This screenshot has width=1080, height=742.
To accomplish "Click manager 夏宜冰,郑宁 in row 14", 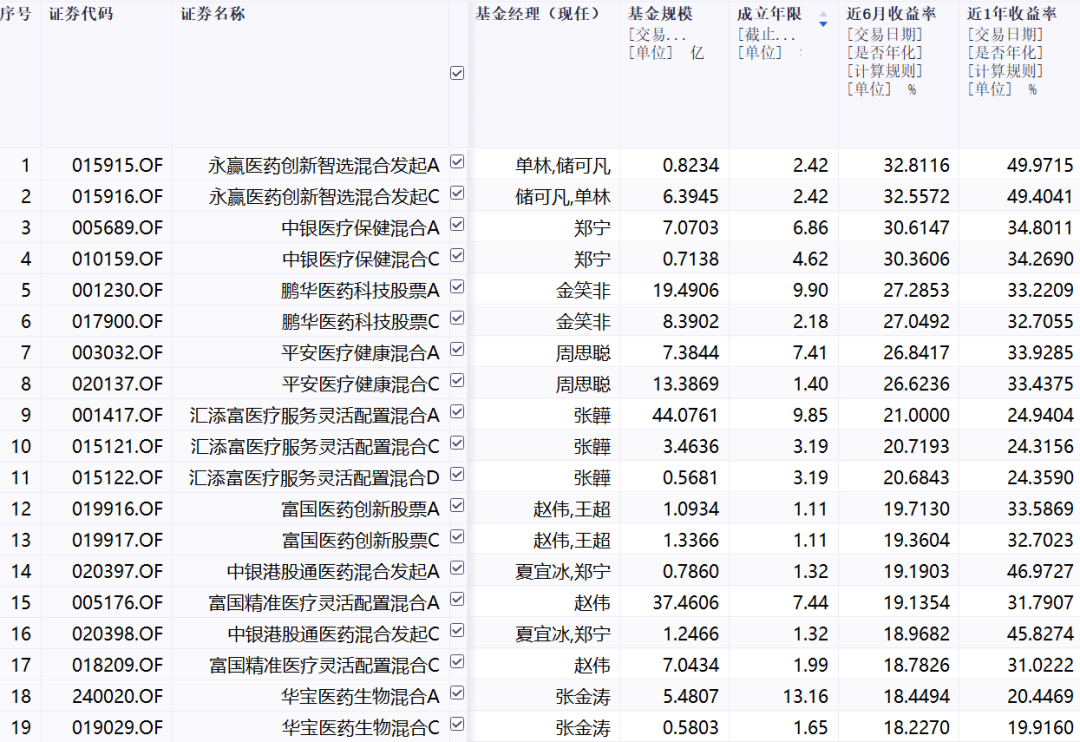I will coord(563,572).
